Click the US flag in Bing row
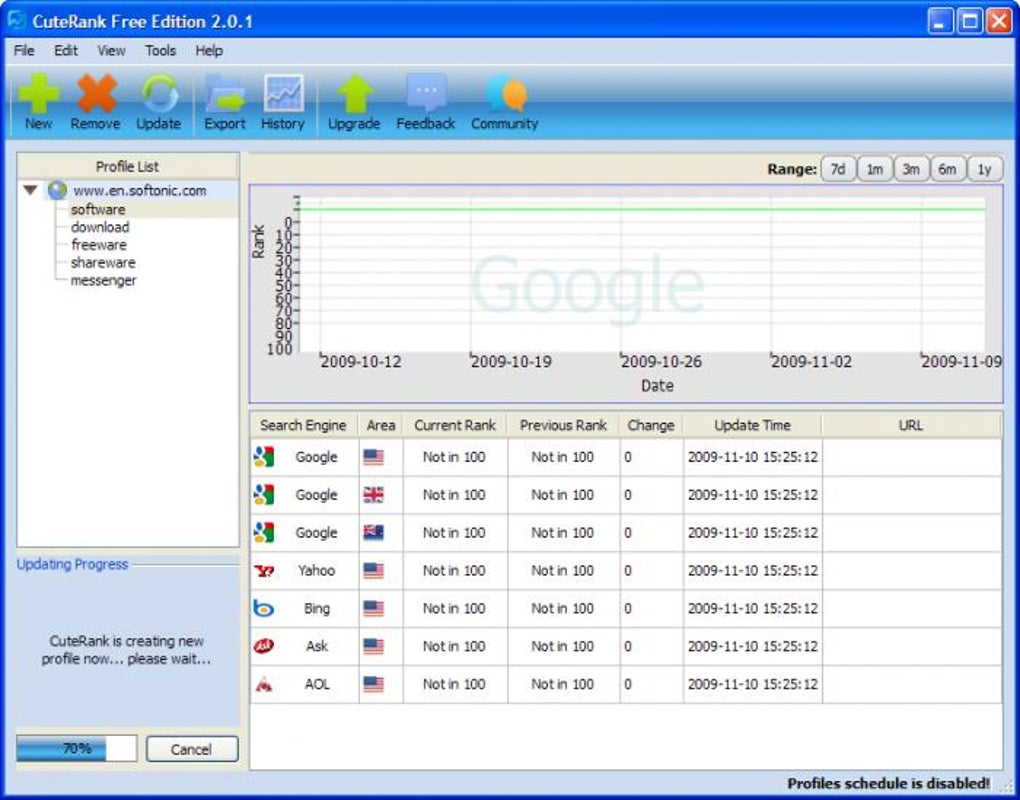1020x800 pixels. (x=373, y=609)
